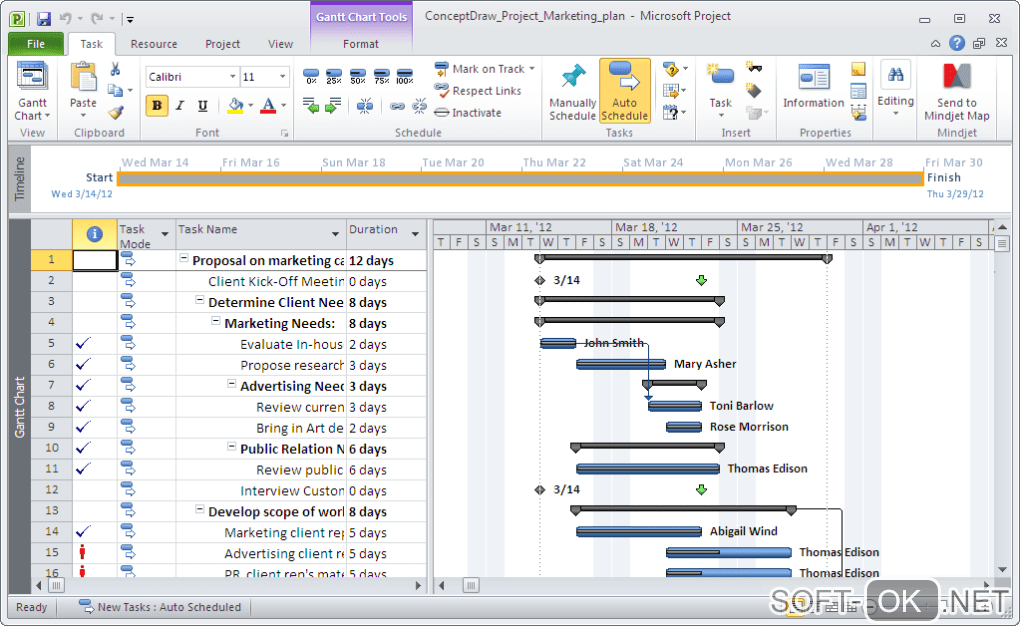Click Mary Asher task bar in Gantt
Image resolution: width=1020 pixels, height=626 pixels.
[x=621, y=364]
